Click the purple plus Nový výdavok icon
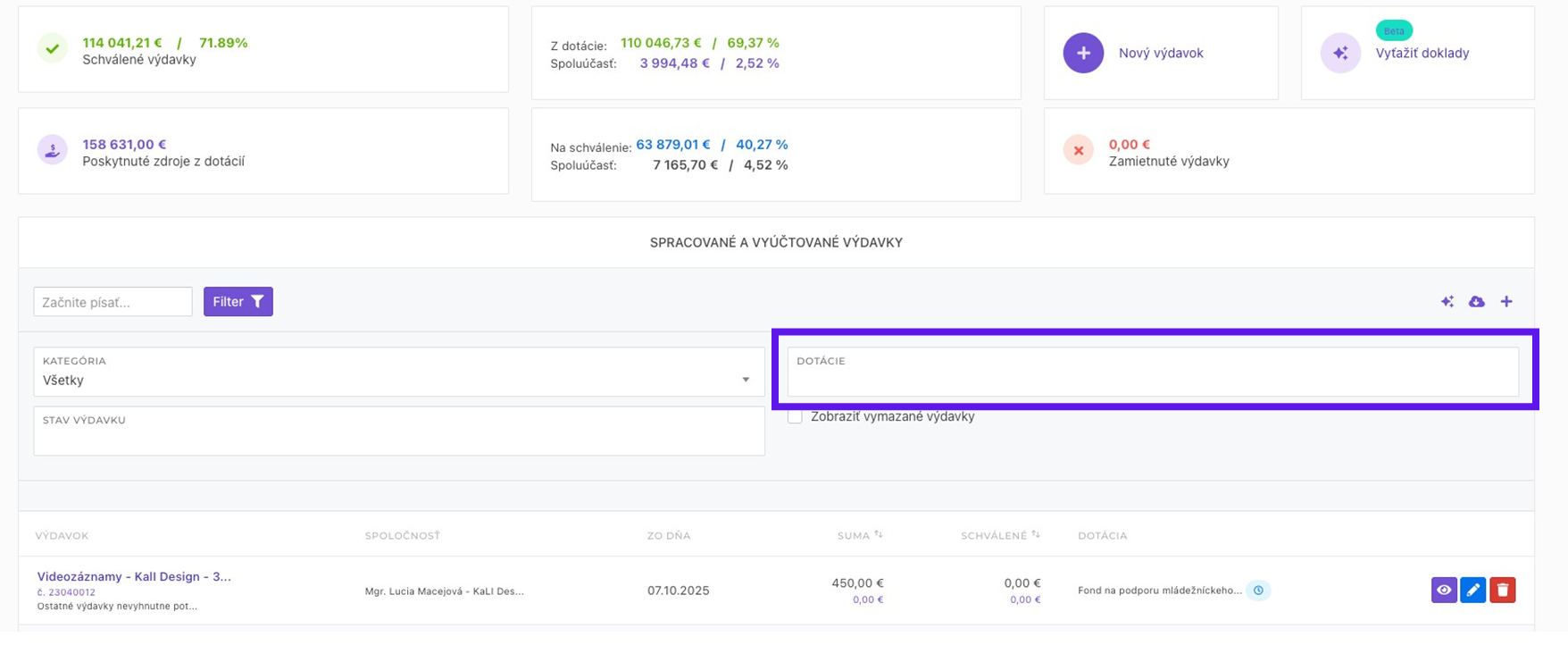Viewport: 1568px width, 645px height. pos(1083,54)
